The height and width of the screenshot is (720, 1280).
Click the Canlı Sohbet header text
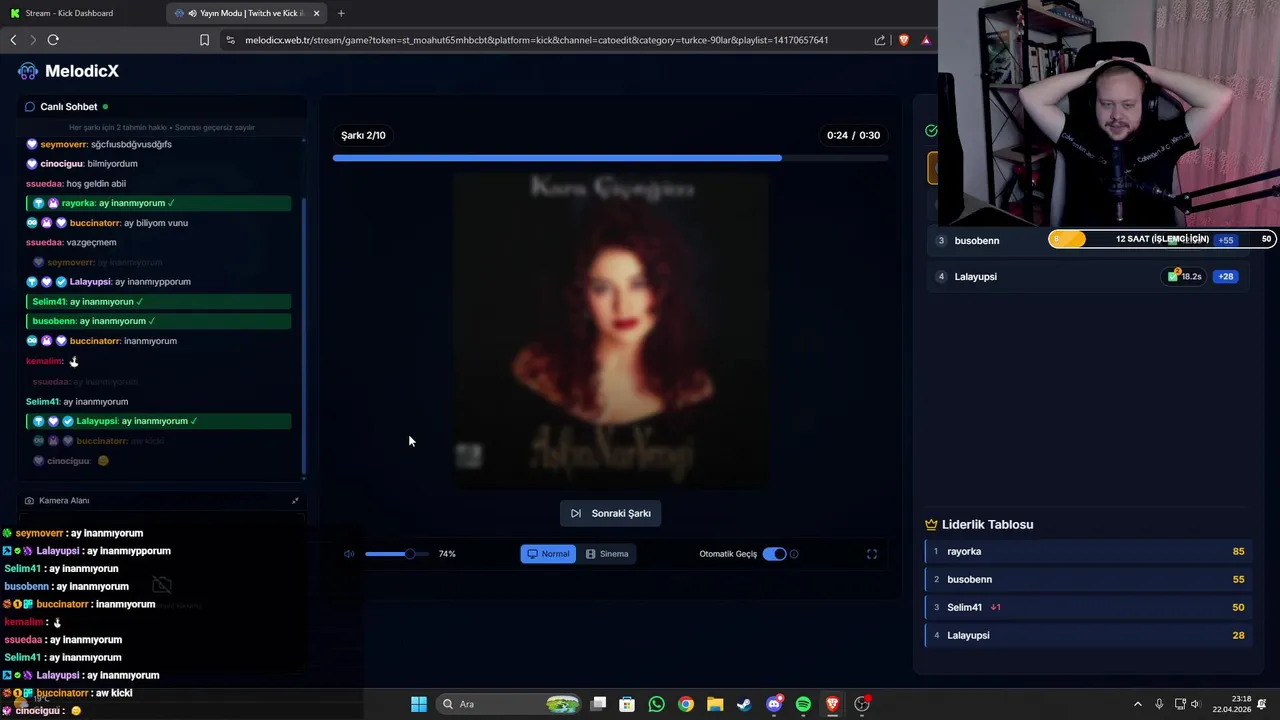pyautogui.click(x=68, y=107)
